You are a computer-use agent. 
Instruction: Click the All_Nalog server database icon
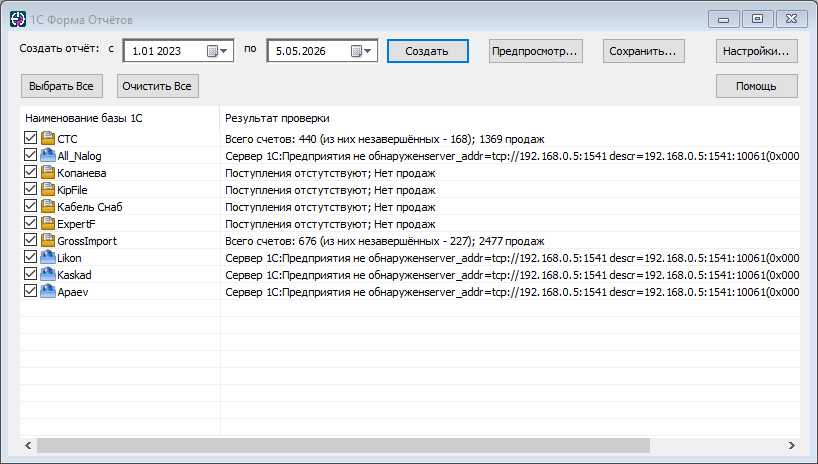click(x=48, y=155)
